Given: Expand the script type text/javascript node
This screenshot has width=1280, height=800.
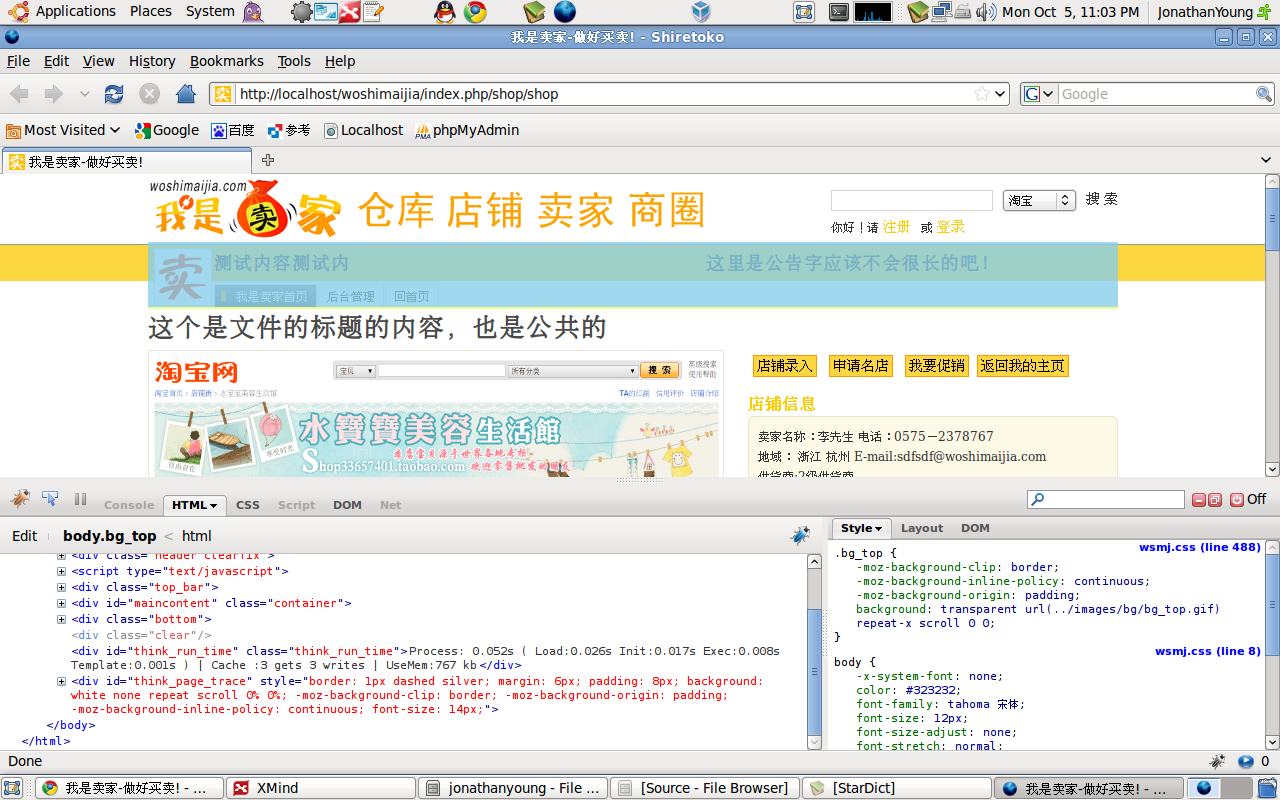Looking at the screenshot, I should point(61,571).
